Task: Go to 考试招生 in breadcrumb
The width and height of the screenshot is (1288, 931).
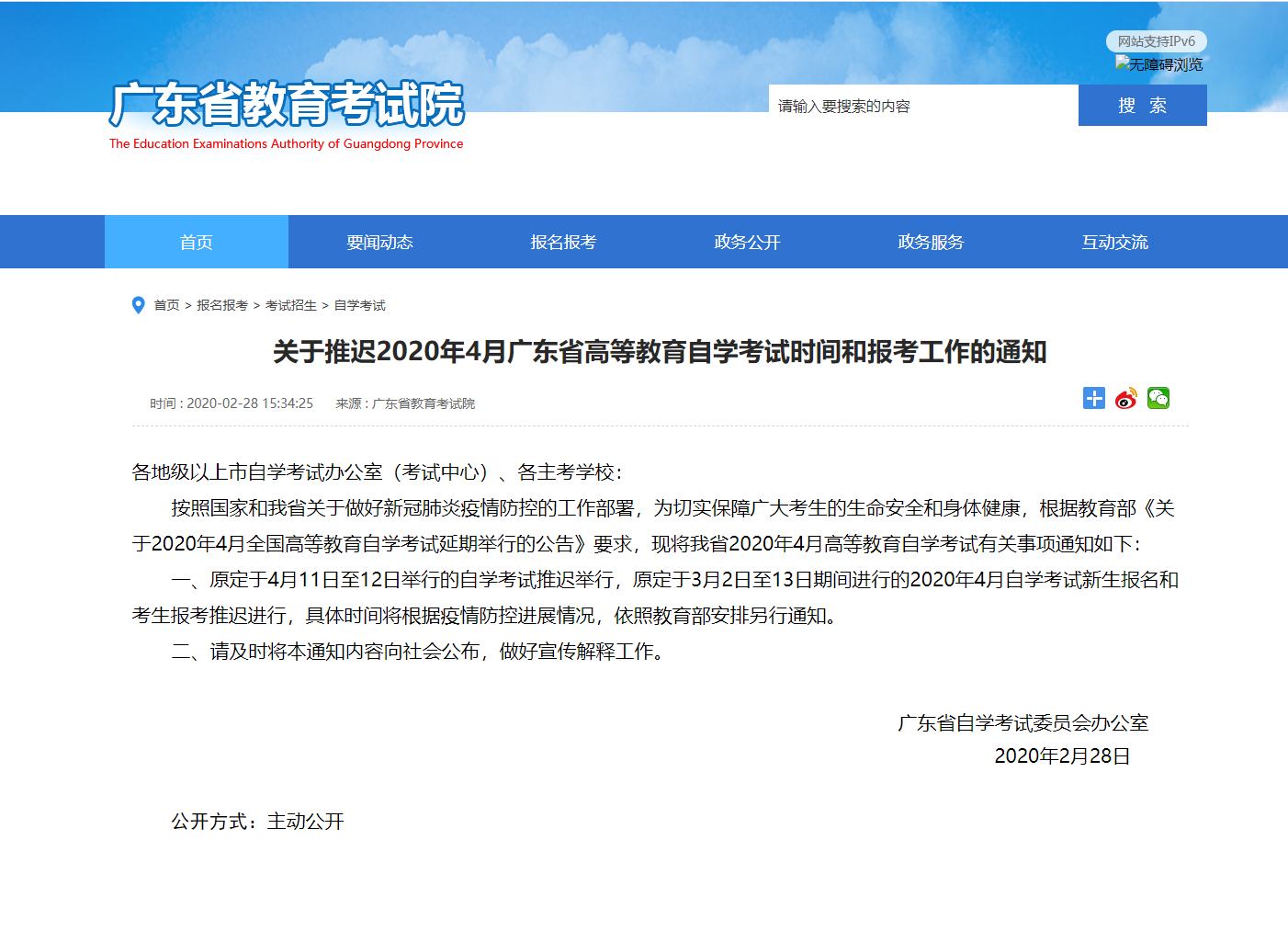Action: click(291, 305)
